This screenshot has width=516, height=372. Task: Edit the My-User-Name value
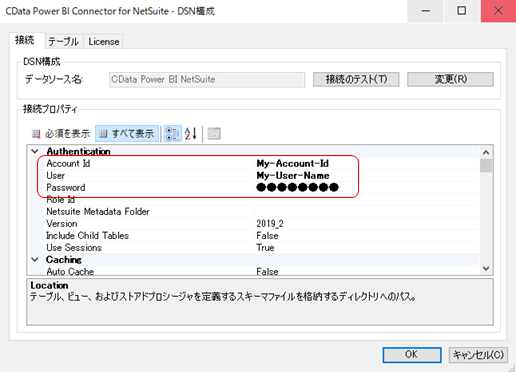(x=293, y=175)
